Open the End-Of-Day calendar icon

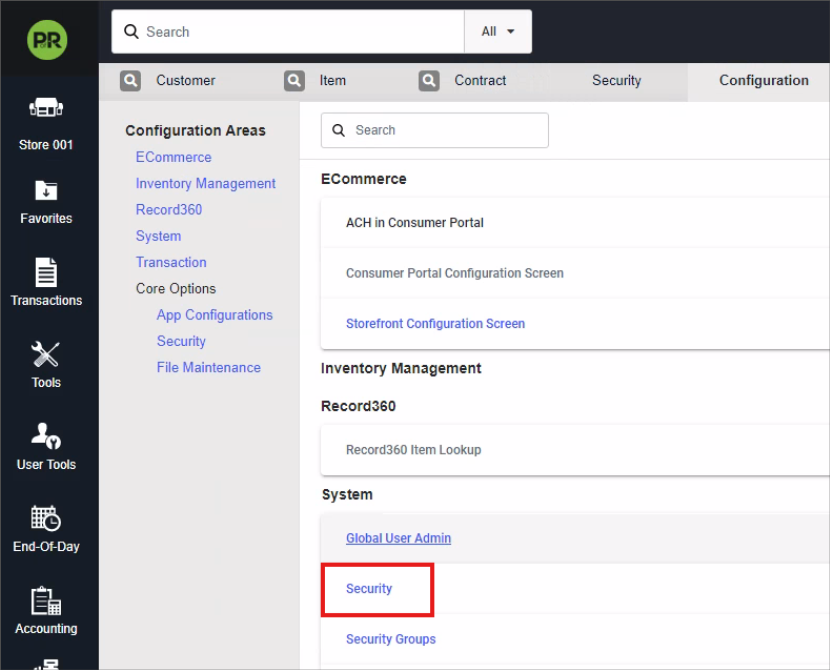point(46,518)
